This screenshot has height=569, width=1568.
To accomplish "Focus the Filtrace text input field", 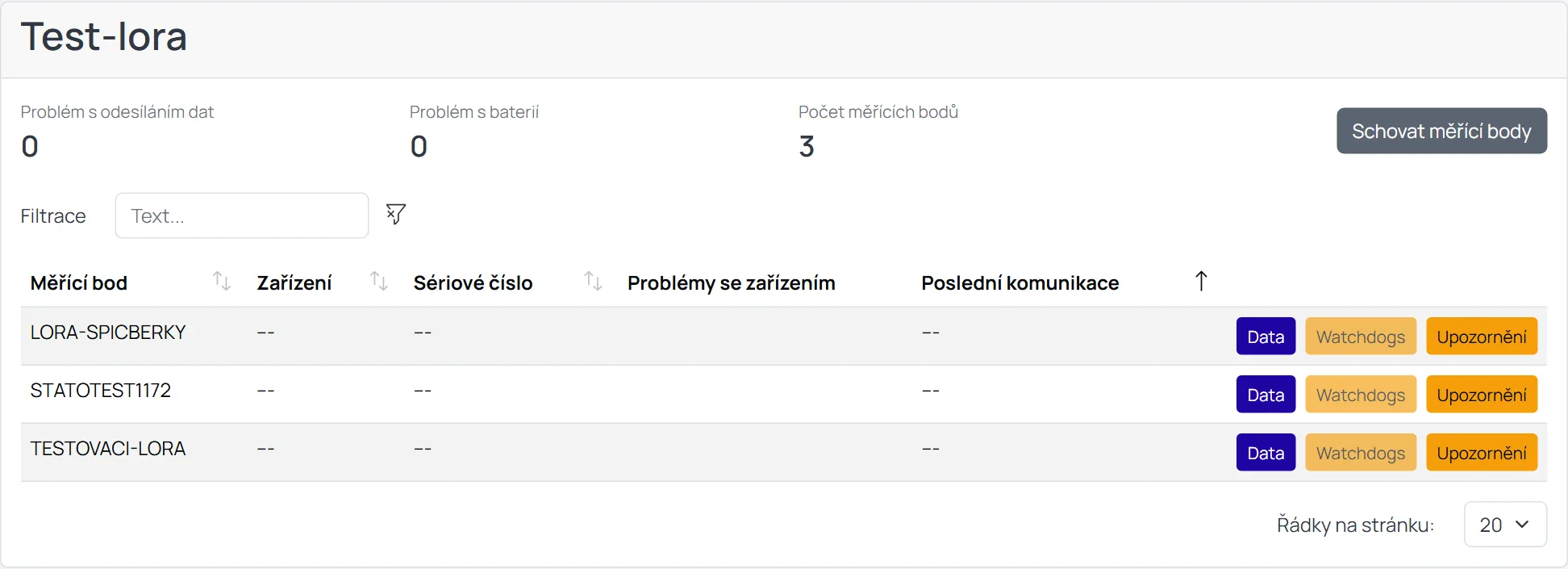I will pyautogui.click(x=242, y=215).
